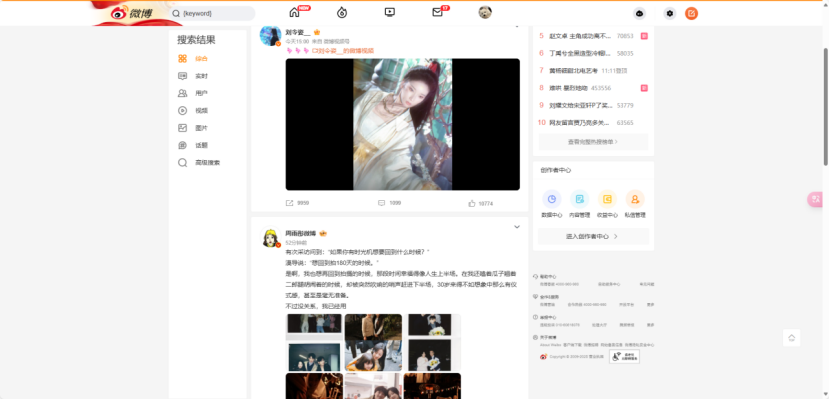This screenshot has width=829, height=399.
Task: Open the hot trending flame icon
Action: [x=342, y=13]
